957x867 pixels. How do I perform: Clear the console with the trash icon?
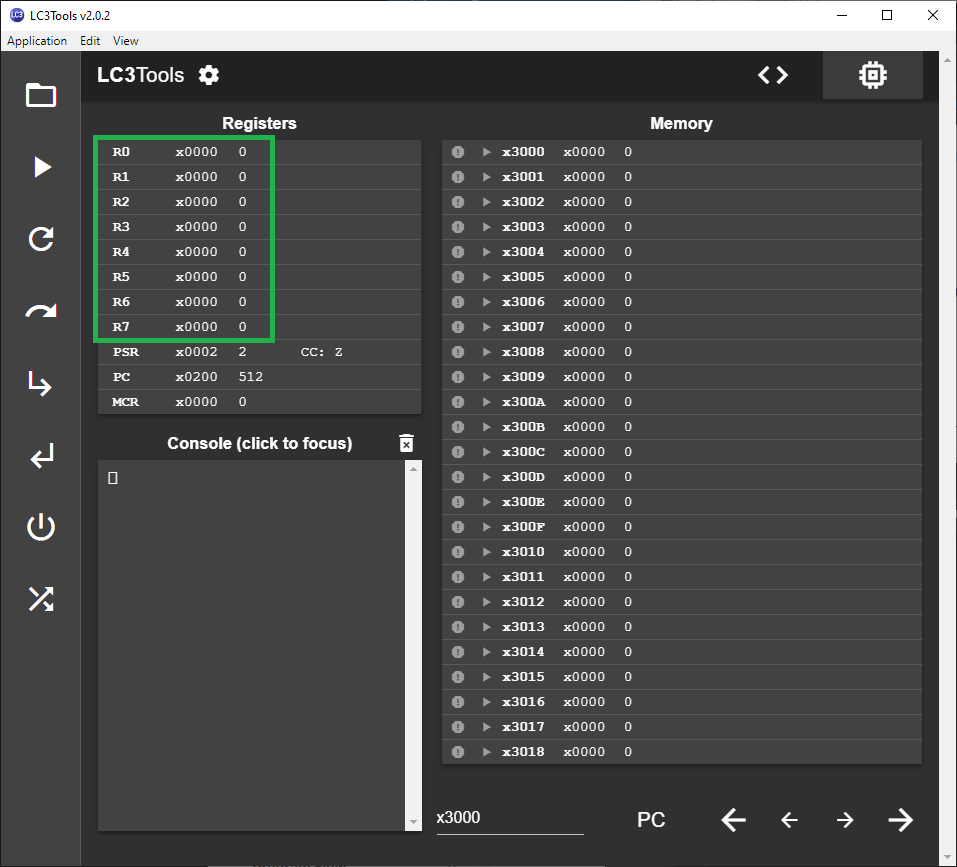pos(406,443)
